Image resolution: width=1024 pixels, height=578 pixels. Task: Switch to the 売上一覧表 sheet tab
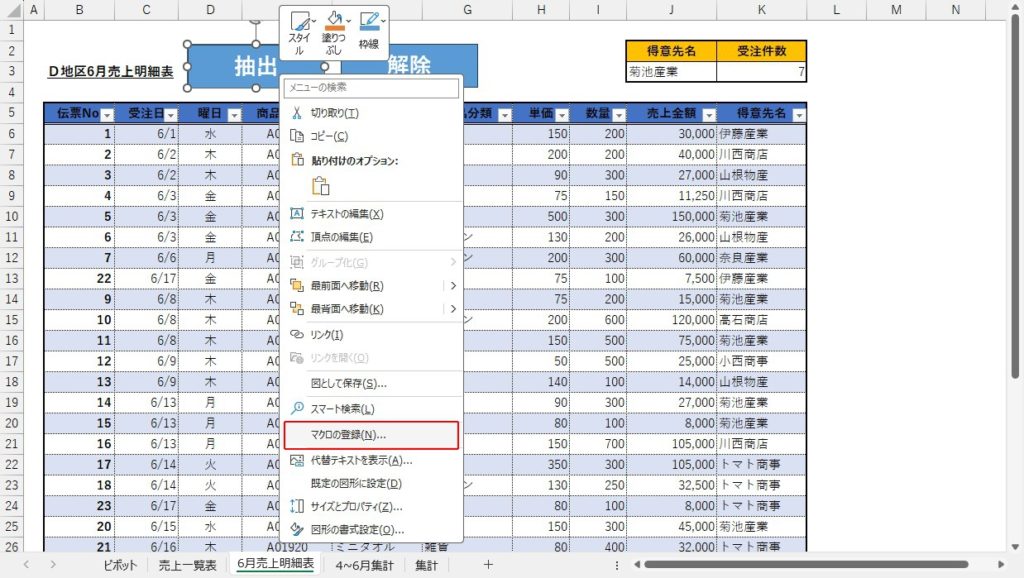click(x=190, y=565)
